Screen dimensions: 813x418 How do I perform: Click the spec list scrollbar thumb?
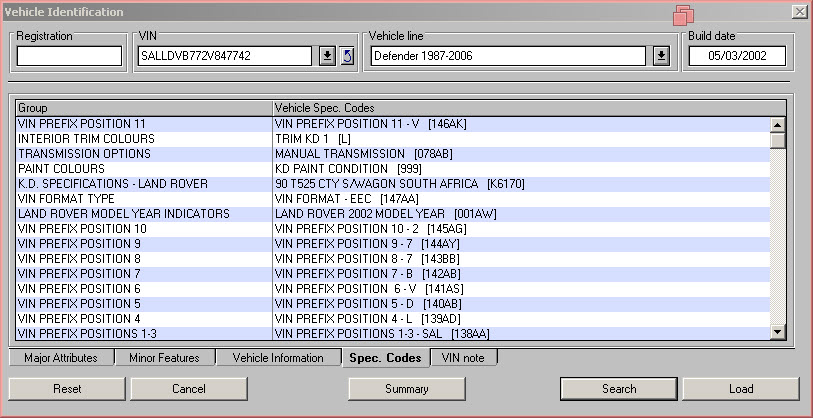pos(778,141)
